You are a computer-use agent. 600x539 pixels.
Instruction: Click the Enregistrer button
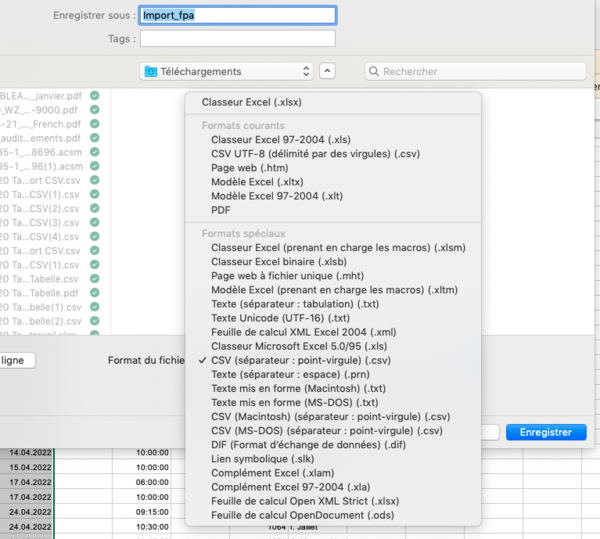pyautogui.click(x=546, y=432)
